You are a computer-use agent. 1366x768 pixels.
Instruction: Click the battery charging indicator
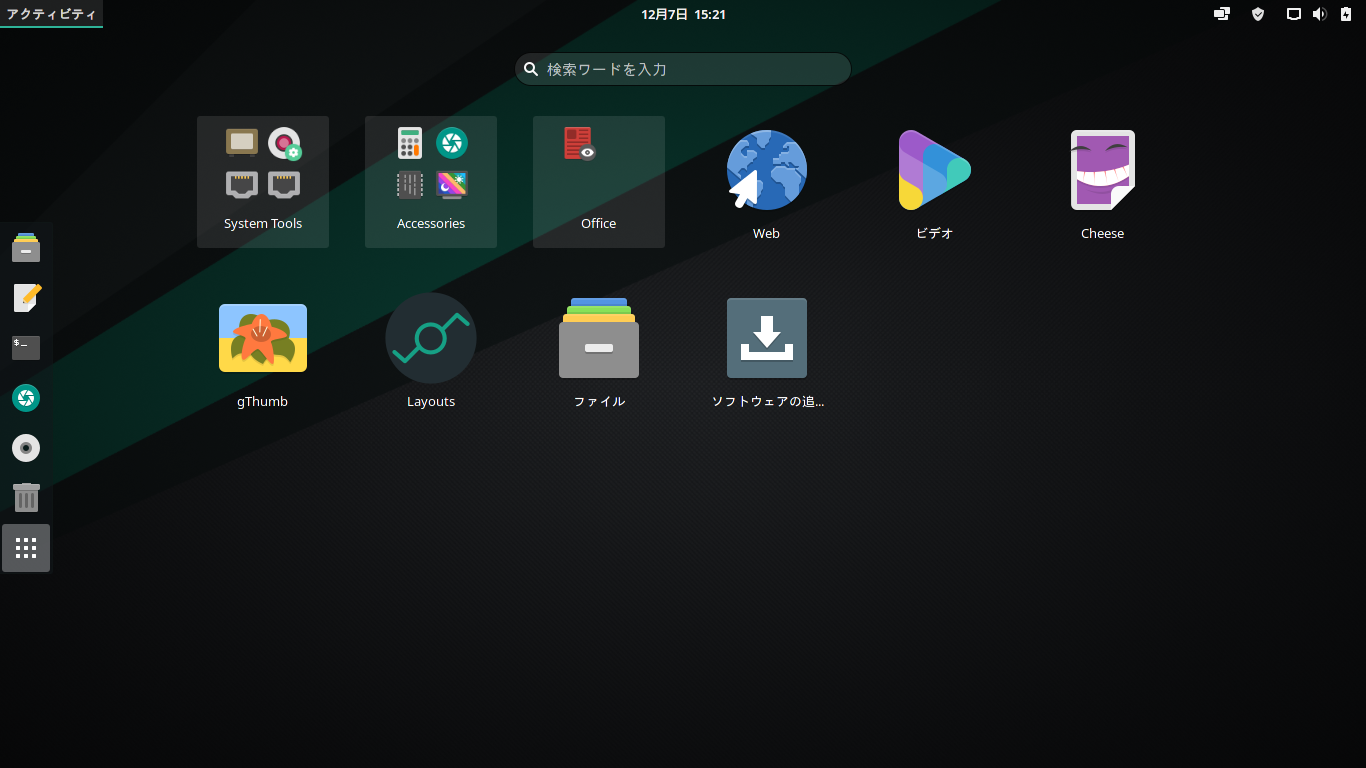tap(1346, 14)
